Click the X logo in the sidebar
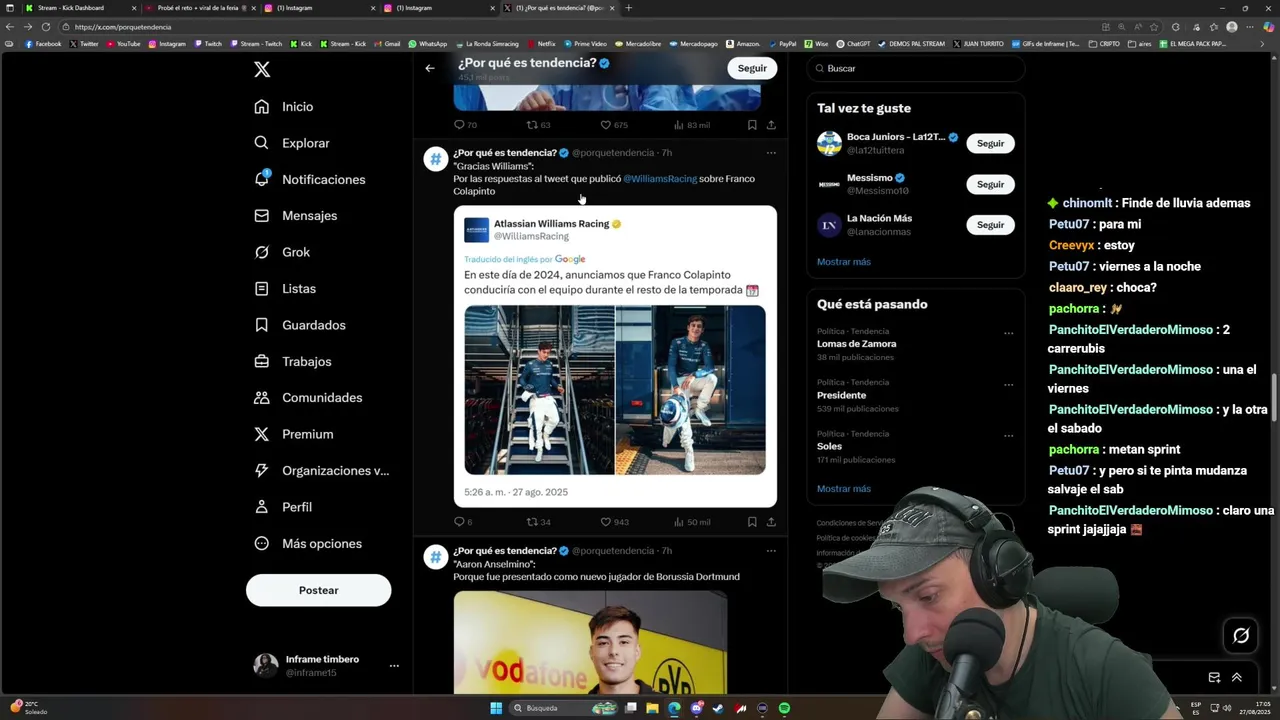The image size is (1280, 720). [x=262, y=69]
